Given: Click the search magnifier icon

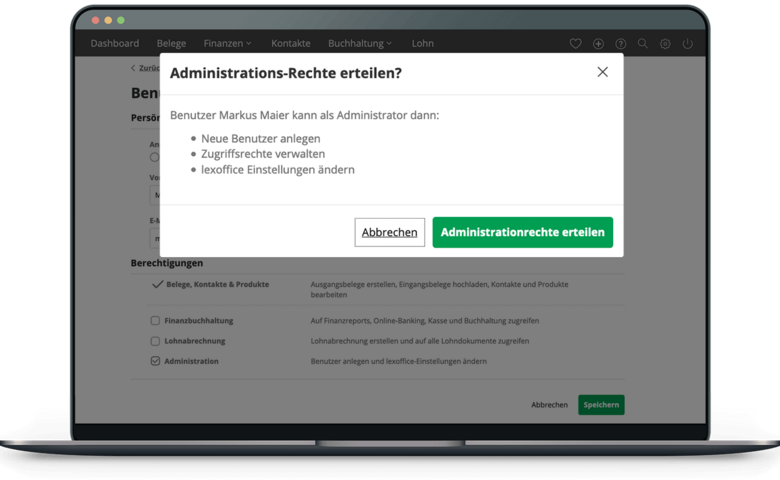Looking at the screenshot, I should point(643,44).
